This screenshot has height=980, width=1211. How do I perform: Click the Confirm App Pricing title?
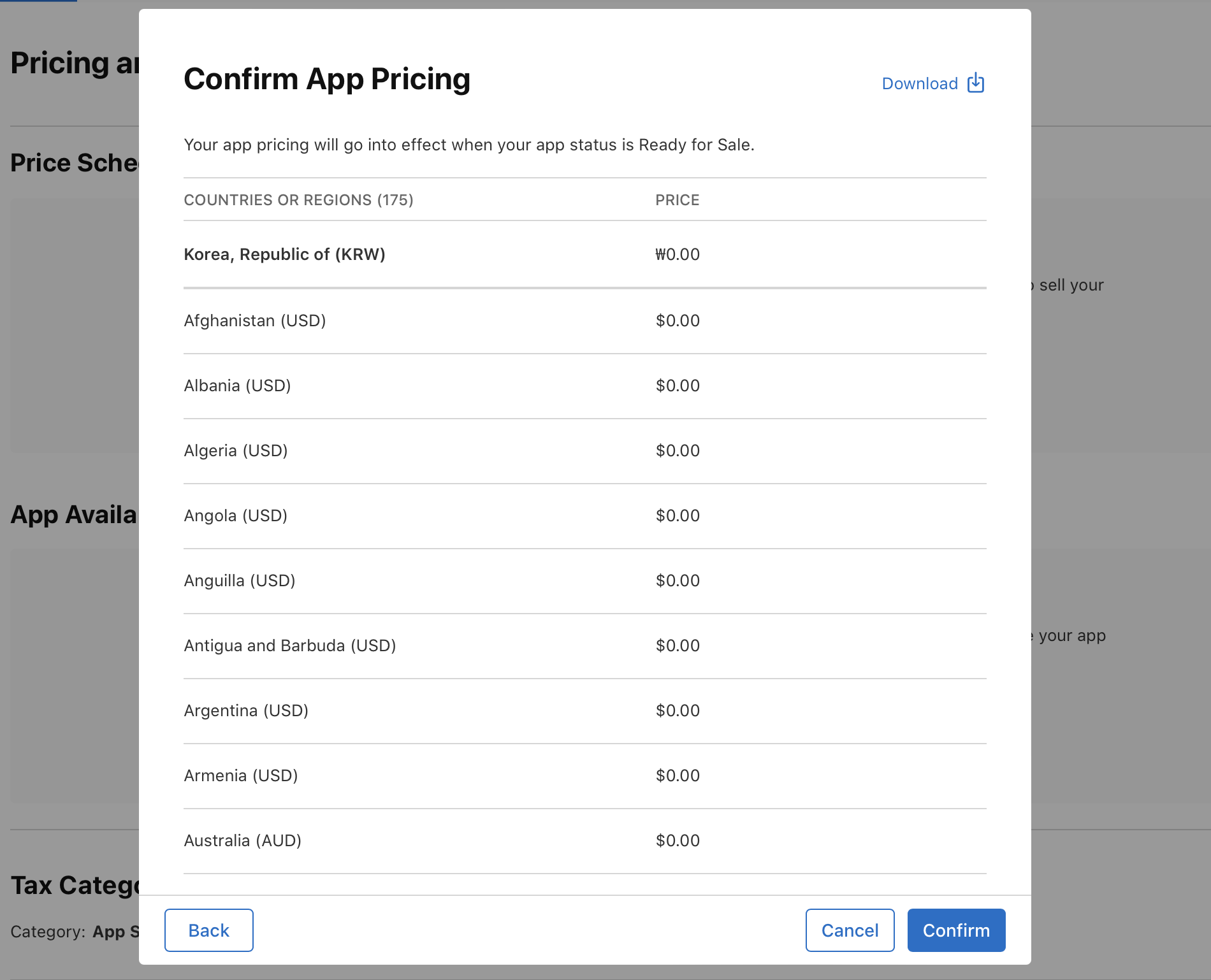(x=327, y=79)
